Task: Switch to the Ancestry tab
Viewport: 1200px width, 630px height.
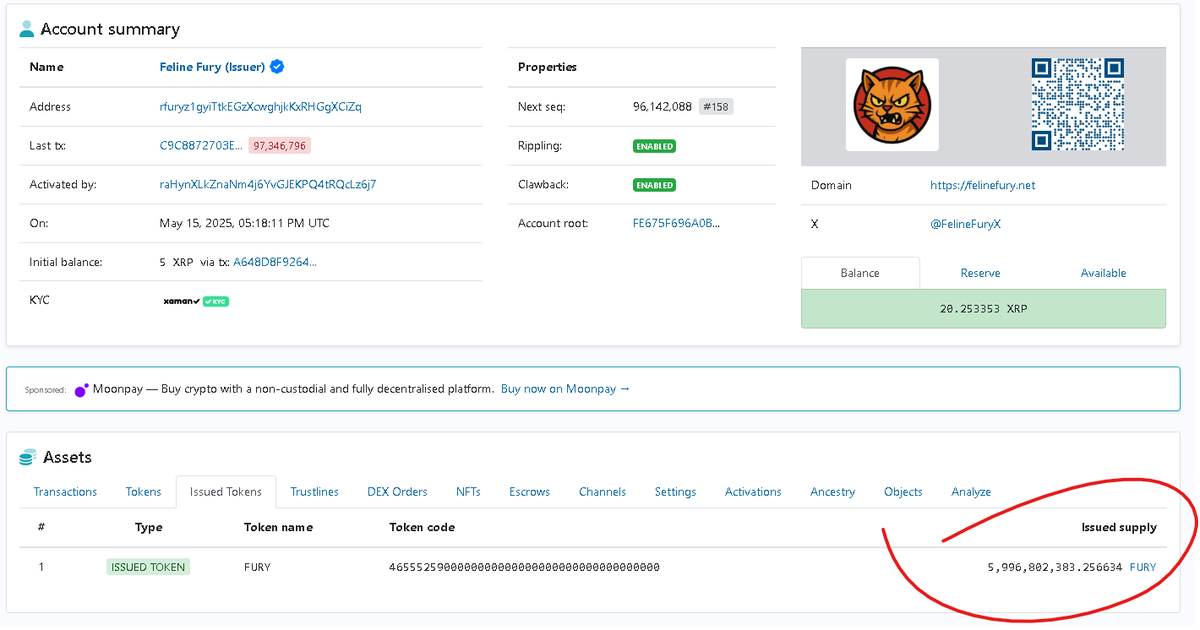Action: pyautogui.click(x=832, y=492)
